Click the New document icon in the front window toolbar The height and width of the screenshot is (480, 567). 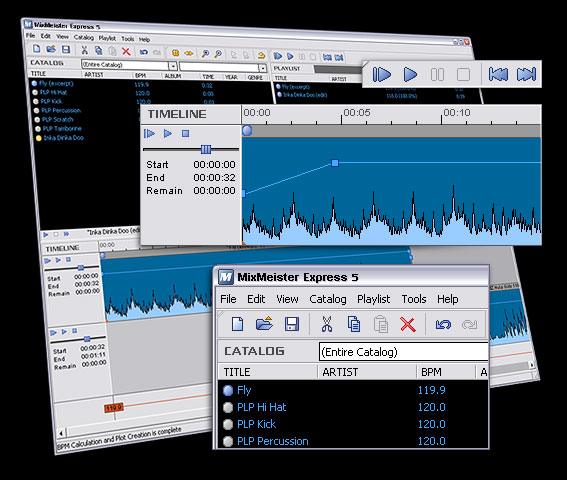237,324
